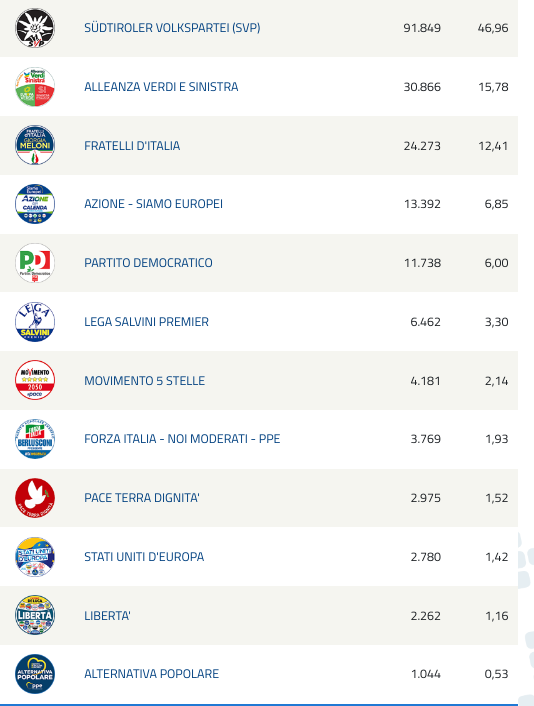The image size is (534, 706).
Task: Click the Südtiroler Volkspartei edelweiss logo
Action: click(x=35, y=28)
